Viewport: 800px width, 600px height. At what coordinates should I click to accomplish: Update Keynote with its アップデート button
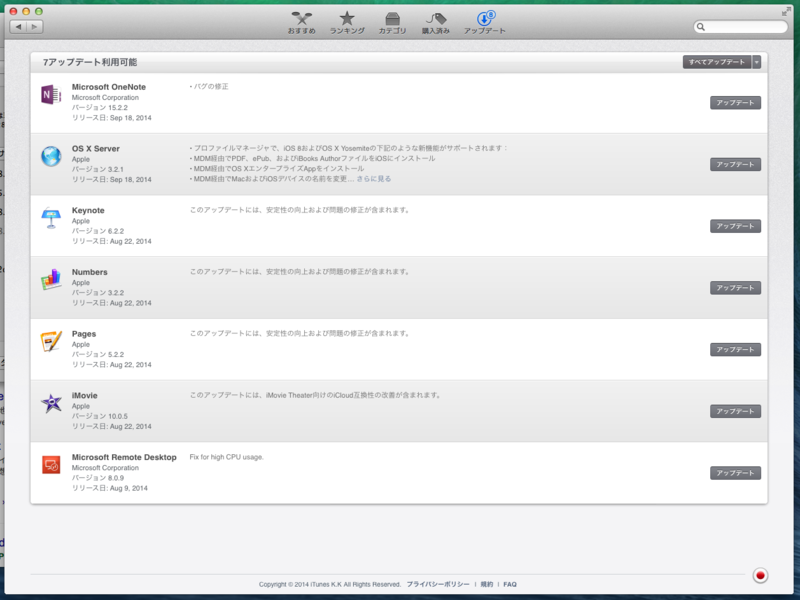735,226
